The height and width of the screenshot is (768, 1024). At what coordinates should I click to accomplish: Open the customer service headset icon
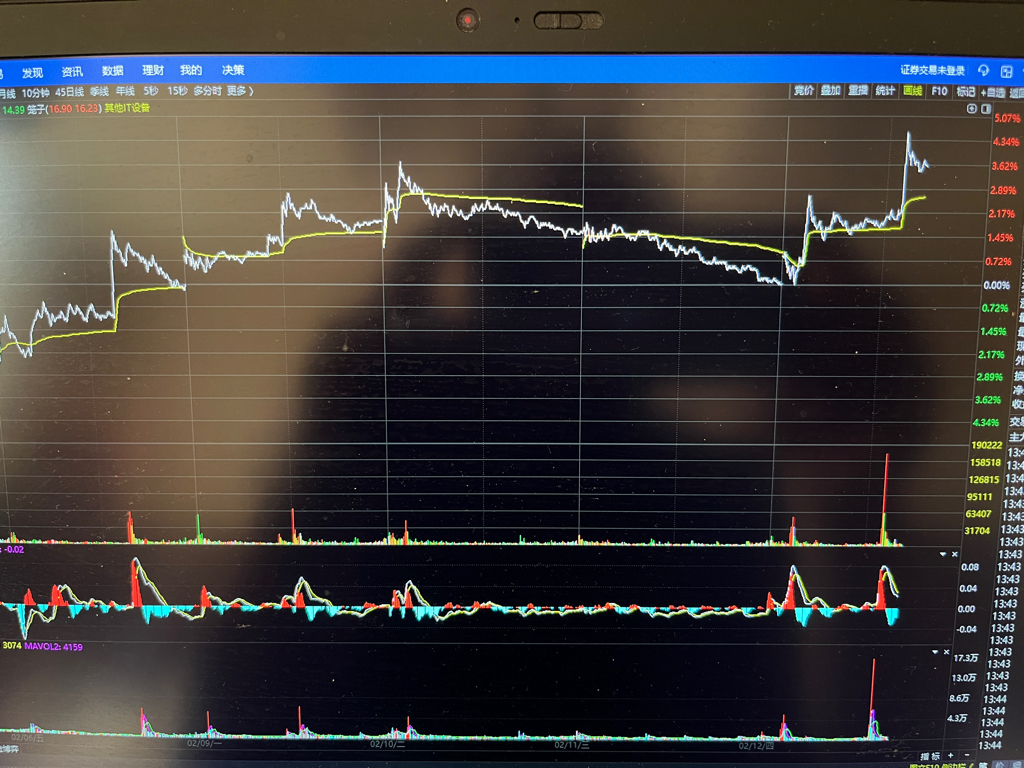[x=984, y=70]
